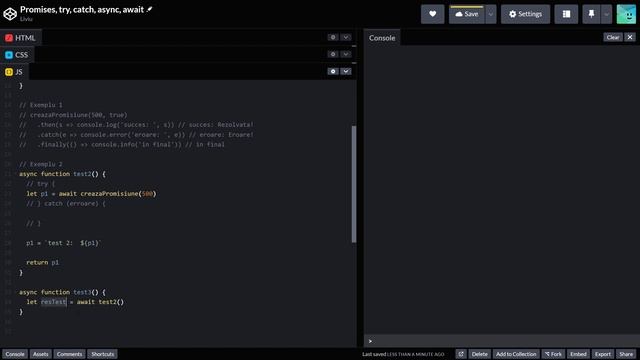Screen dimensions: 640x360
Task: Click the 'return p1' code line
Action: click(x=42, y=262)
